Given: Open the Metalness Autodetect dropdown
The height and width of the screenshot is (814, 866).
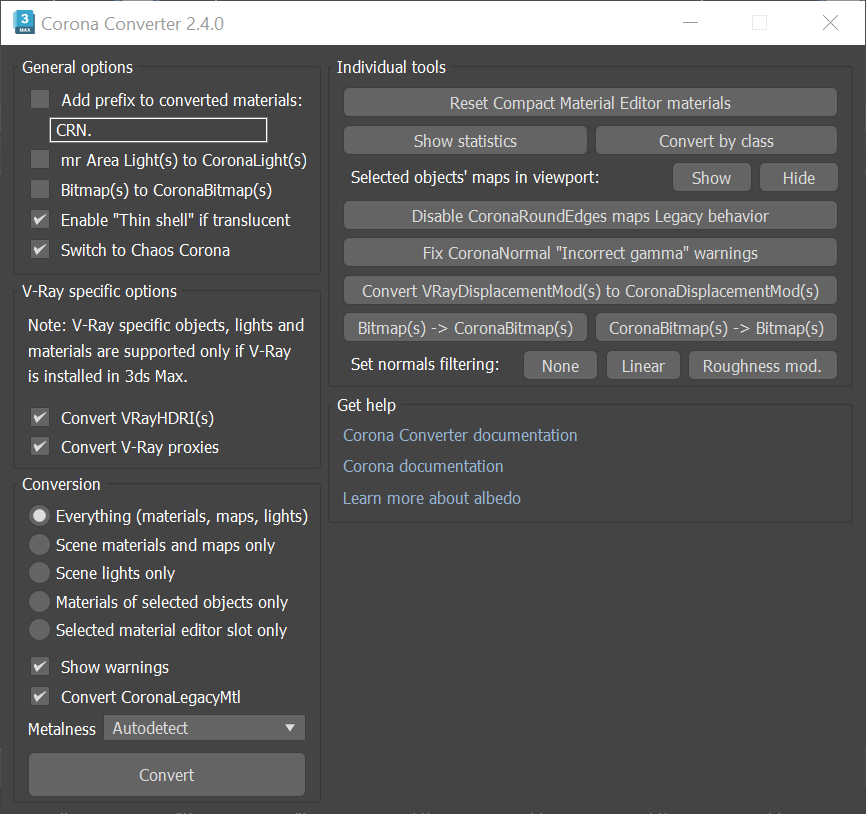Looking at the screenshot, I should tap(204, 728).
